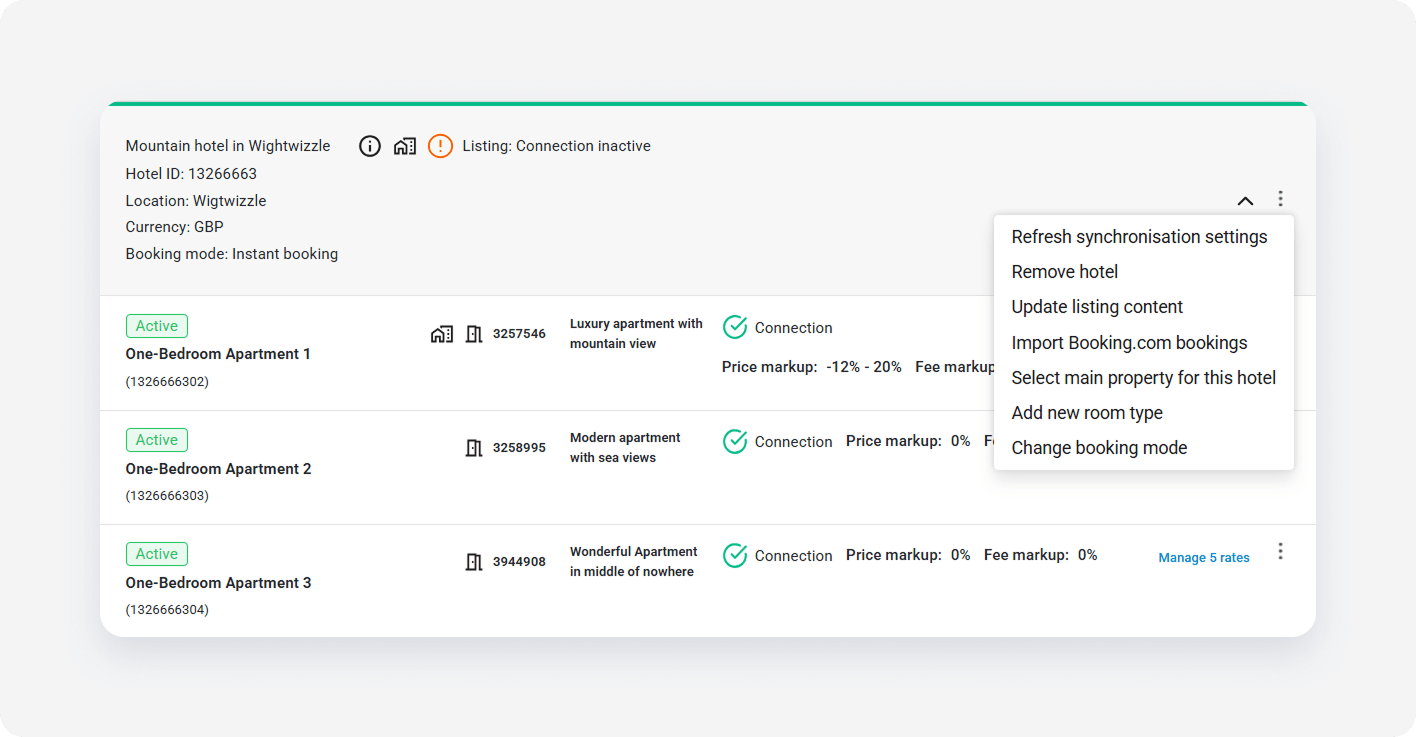Click the Connection checkmark icon for Apartment 3
The height and width of the screenshot is (737, 1416).
(735, 555)
